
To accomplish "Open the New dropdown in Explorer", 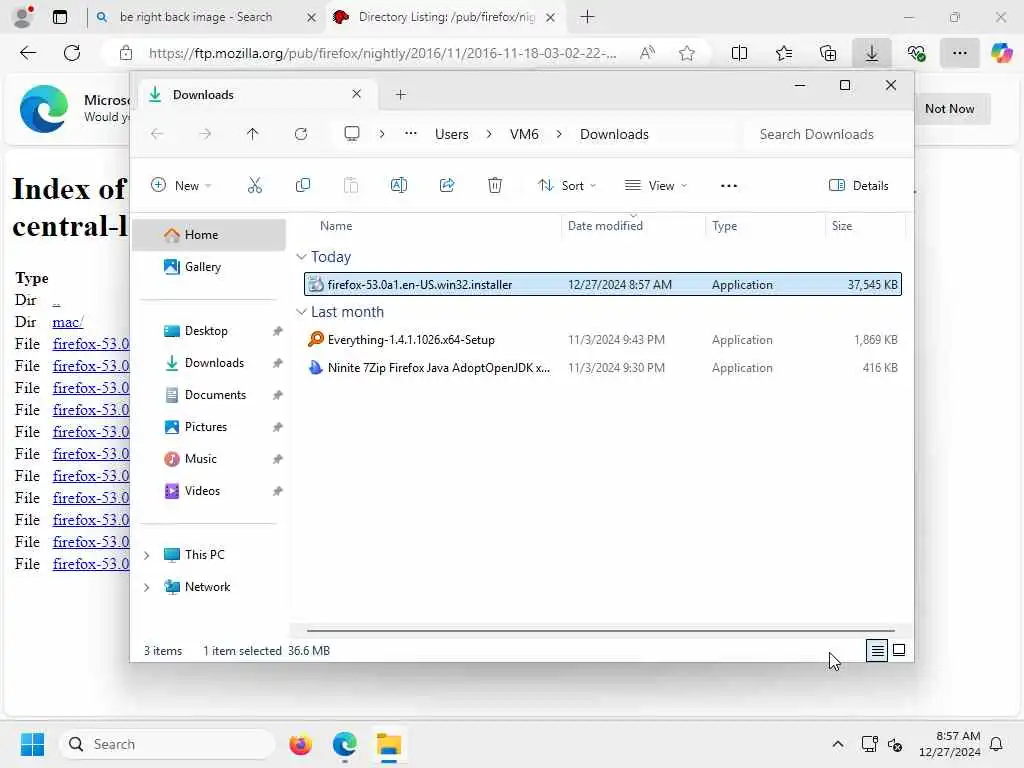I will point(181,185).
